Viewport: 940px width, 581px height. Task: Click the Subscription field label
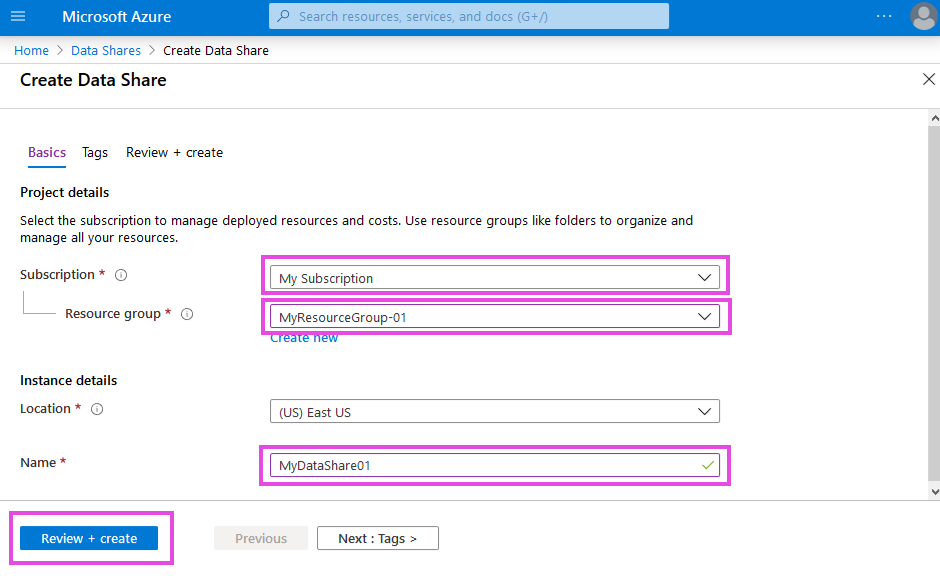click(58, 275)
